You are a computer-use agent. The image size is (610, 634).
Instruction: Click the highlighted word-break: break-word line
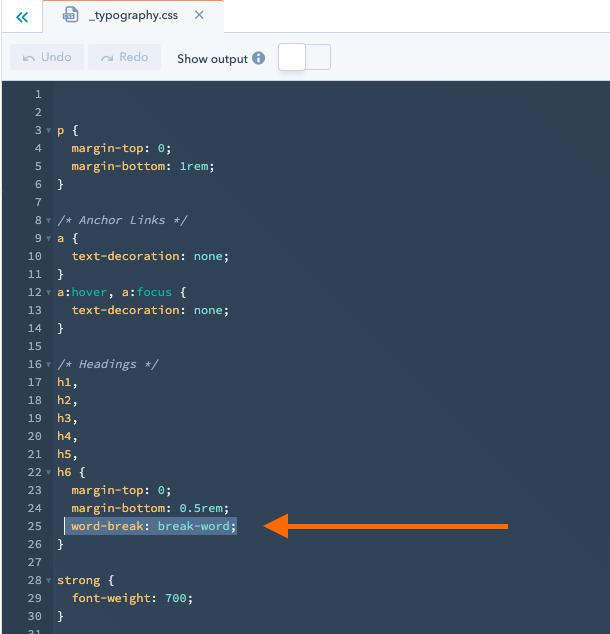[153, 526]
